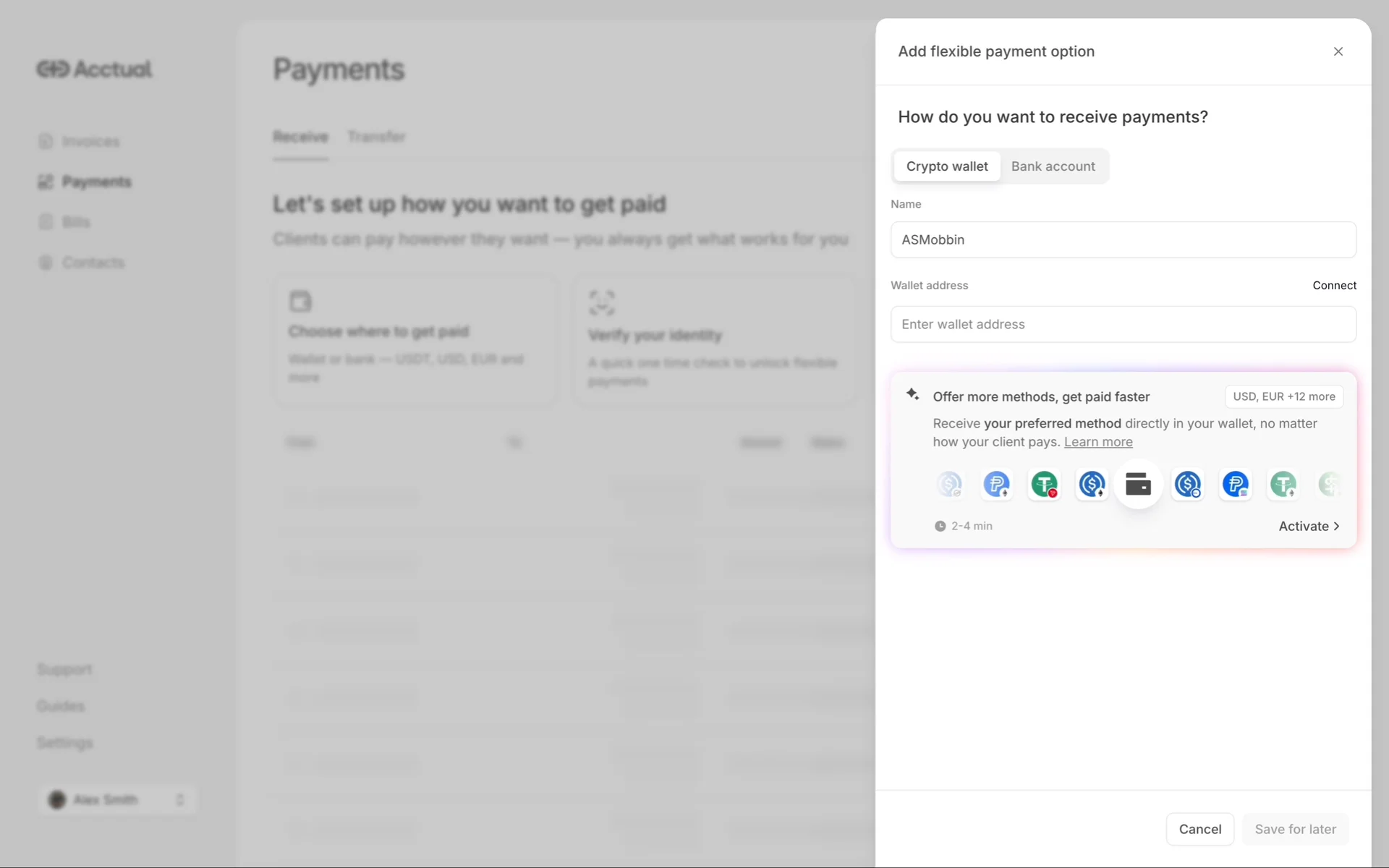Click the USD, EUR +12 more badge
Screen dimensions: 1389x868
point(1283,396)
